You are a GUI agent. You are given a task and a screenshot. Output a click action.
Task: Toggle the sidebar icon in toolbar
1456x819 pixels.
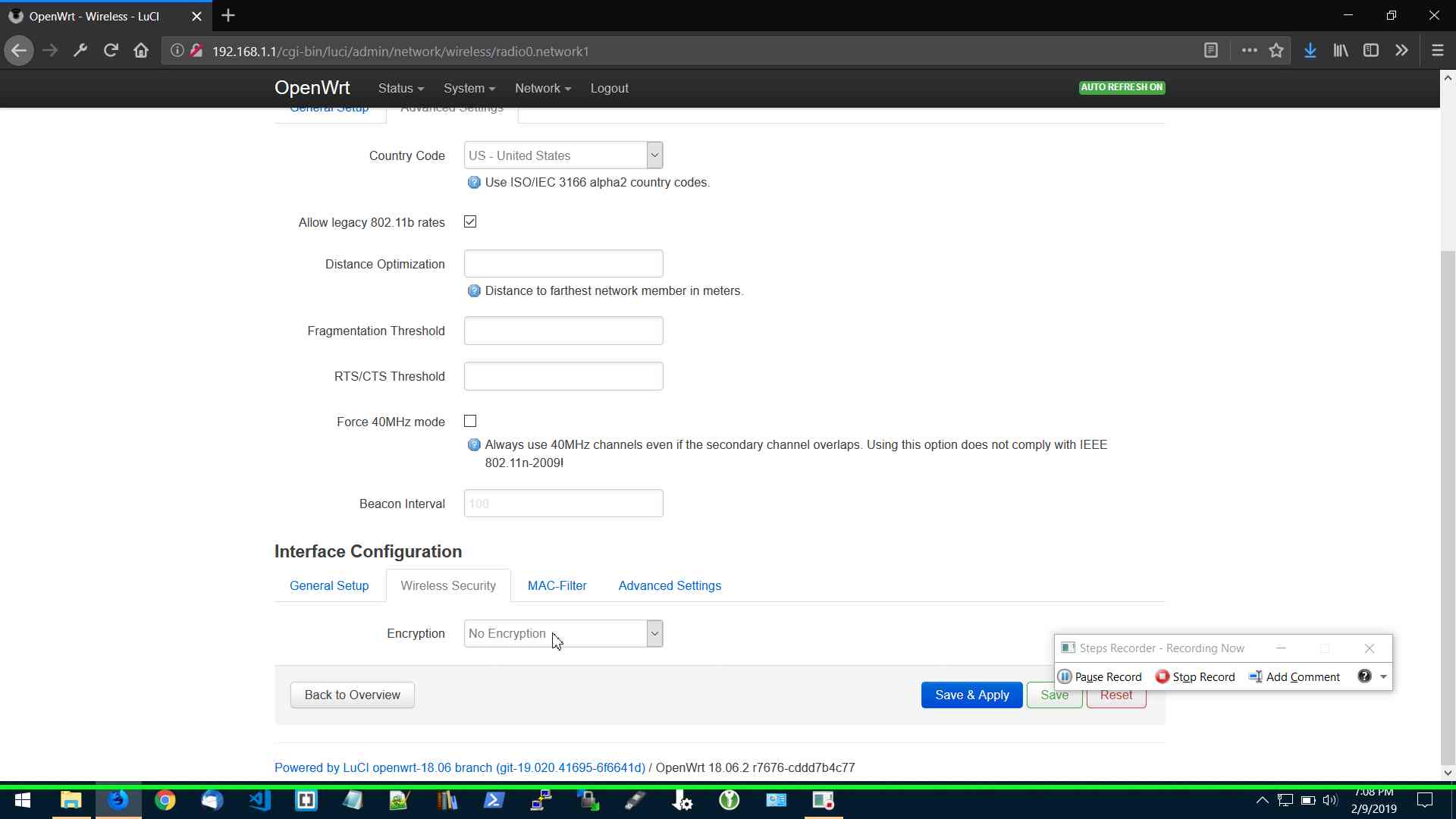point(1371,51)
